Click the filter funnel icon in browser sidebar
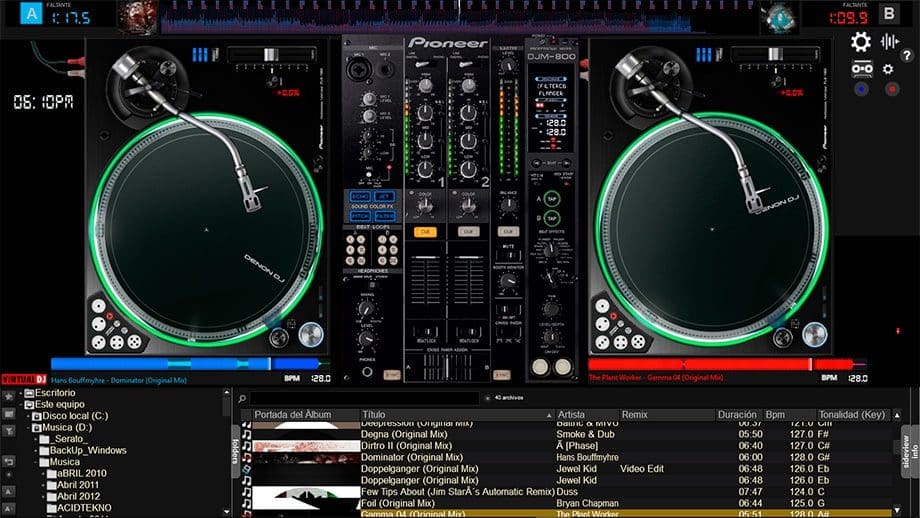Viewport: 920px width, 518px height. [x=9, y=431]
